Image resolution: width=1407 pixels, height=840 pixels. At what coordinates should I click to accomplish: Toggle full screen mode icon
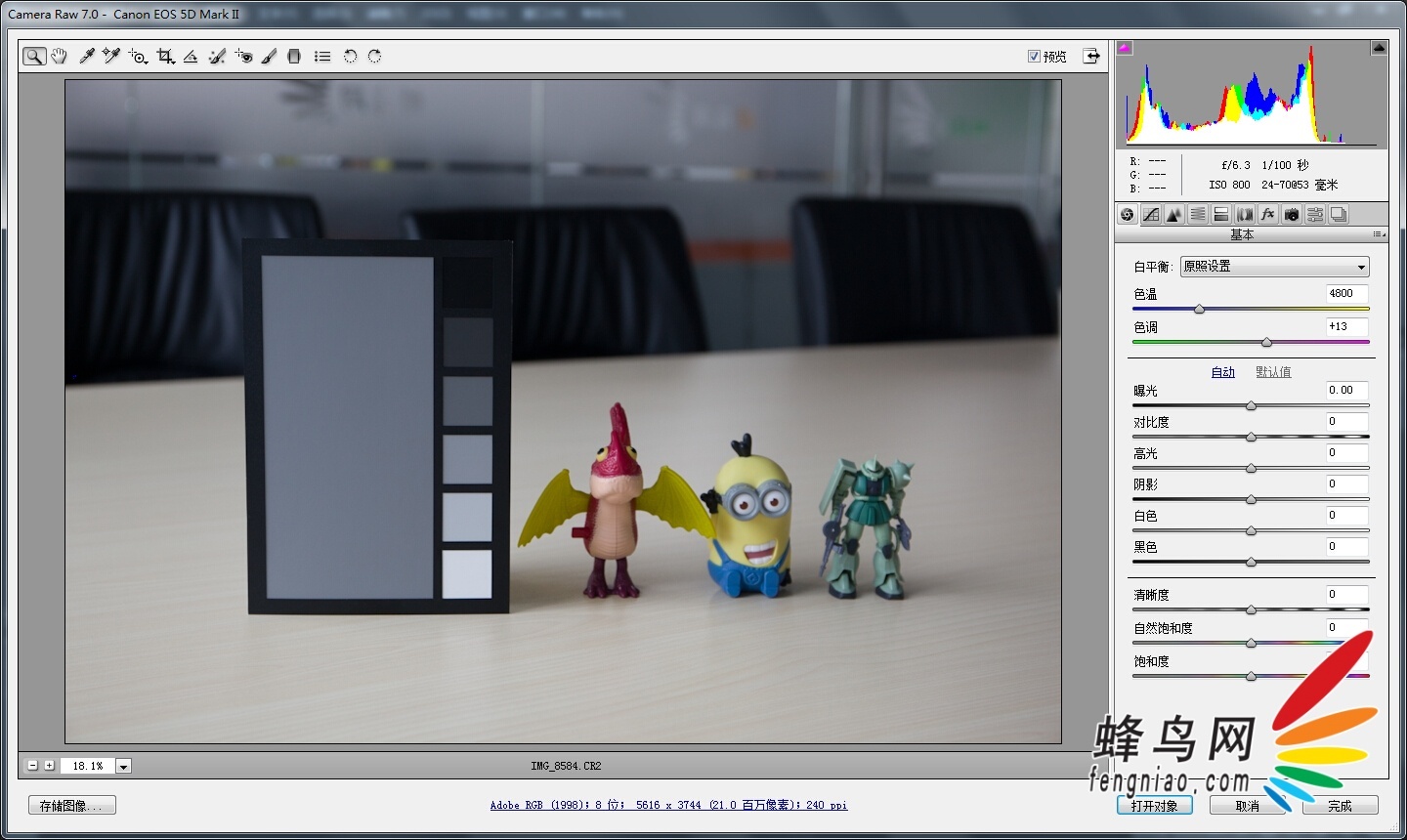point(1091,57)
